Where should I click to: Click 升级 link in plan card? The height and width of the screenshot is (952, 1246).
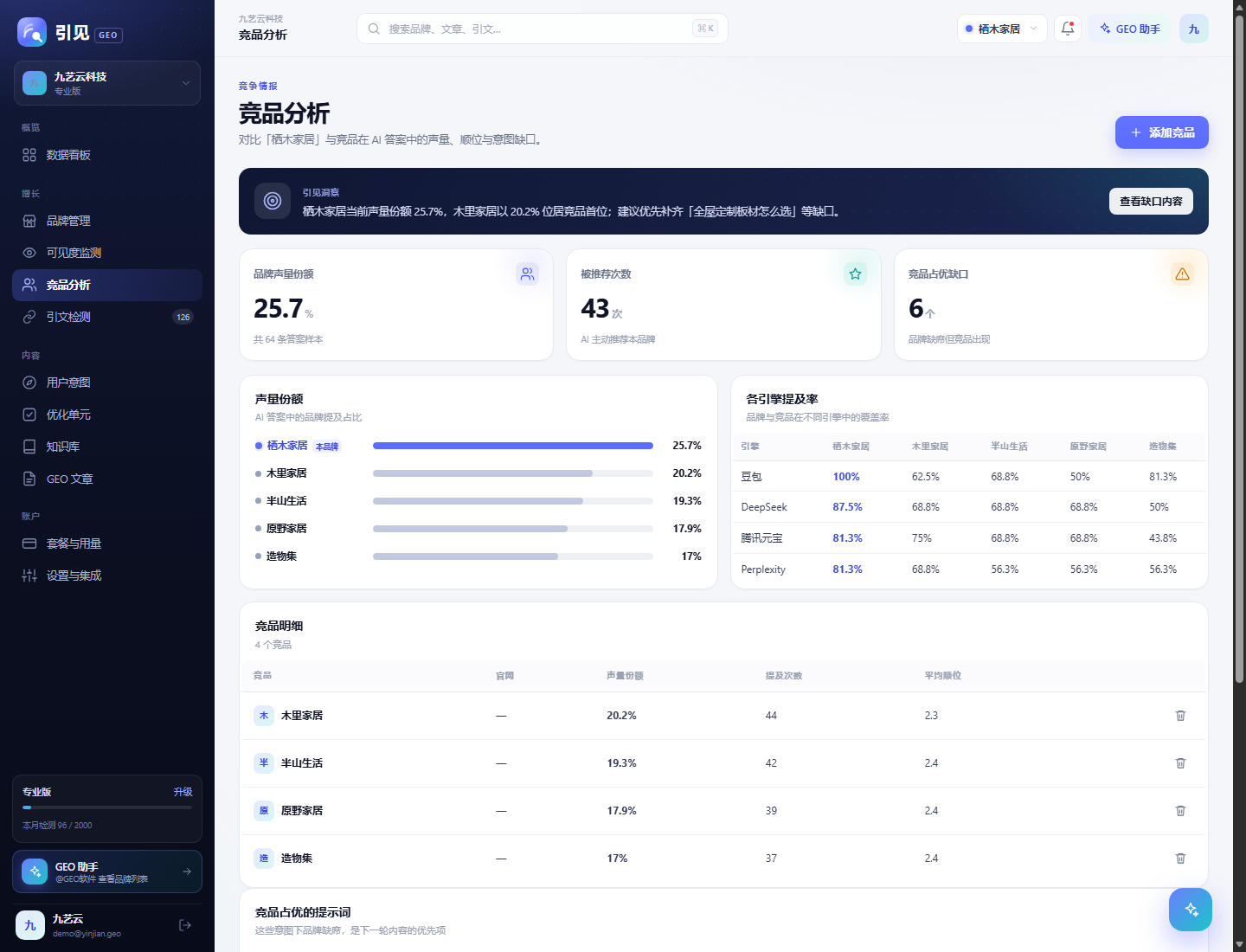(183, 792)
